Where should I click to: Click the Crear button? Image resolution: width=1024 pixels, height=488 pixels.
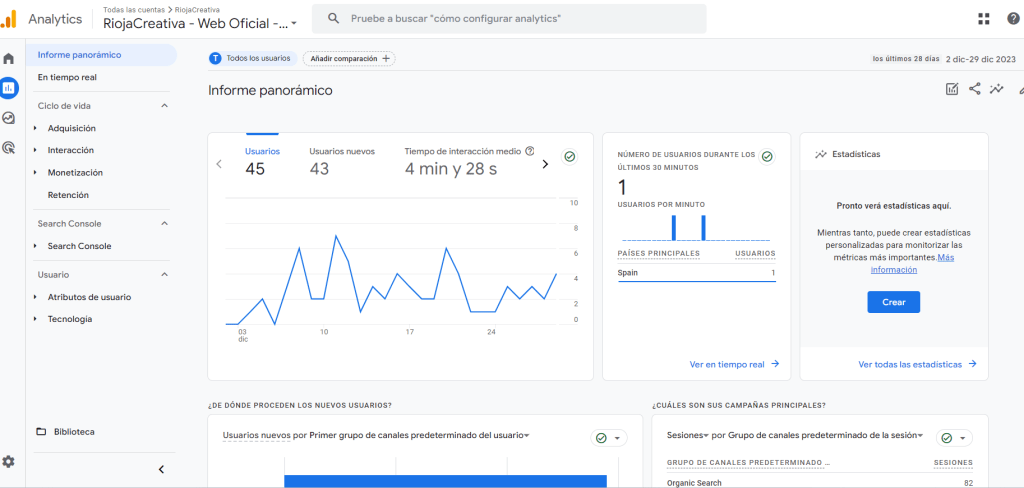893,302
